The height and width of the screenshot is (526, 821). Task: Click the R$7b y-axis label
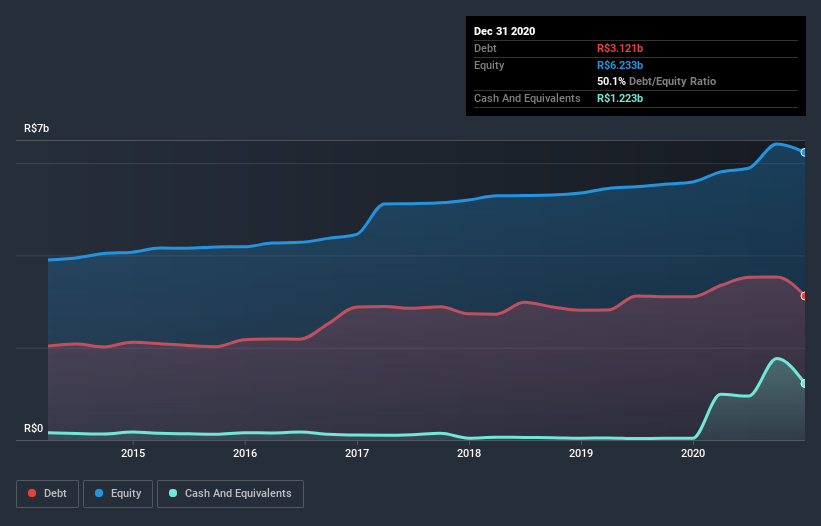point(37,128)
